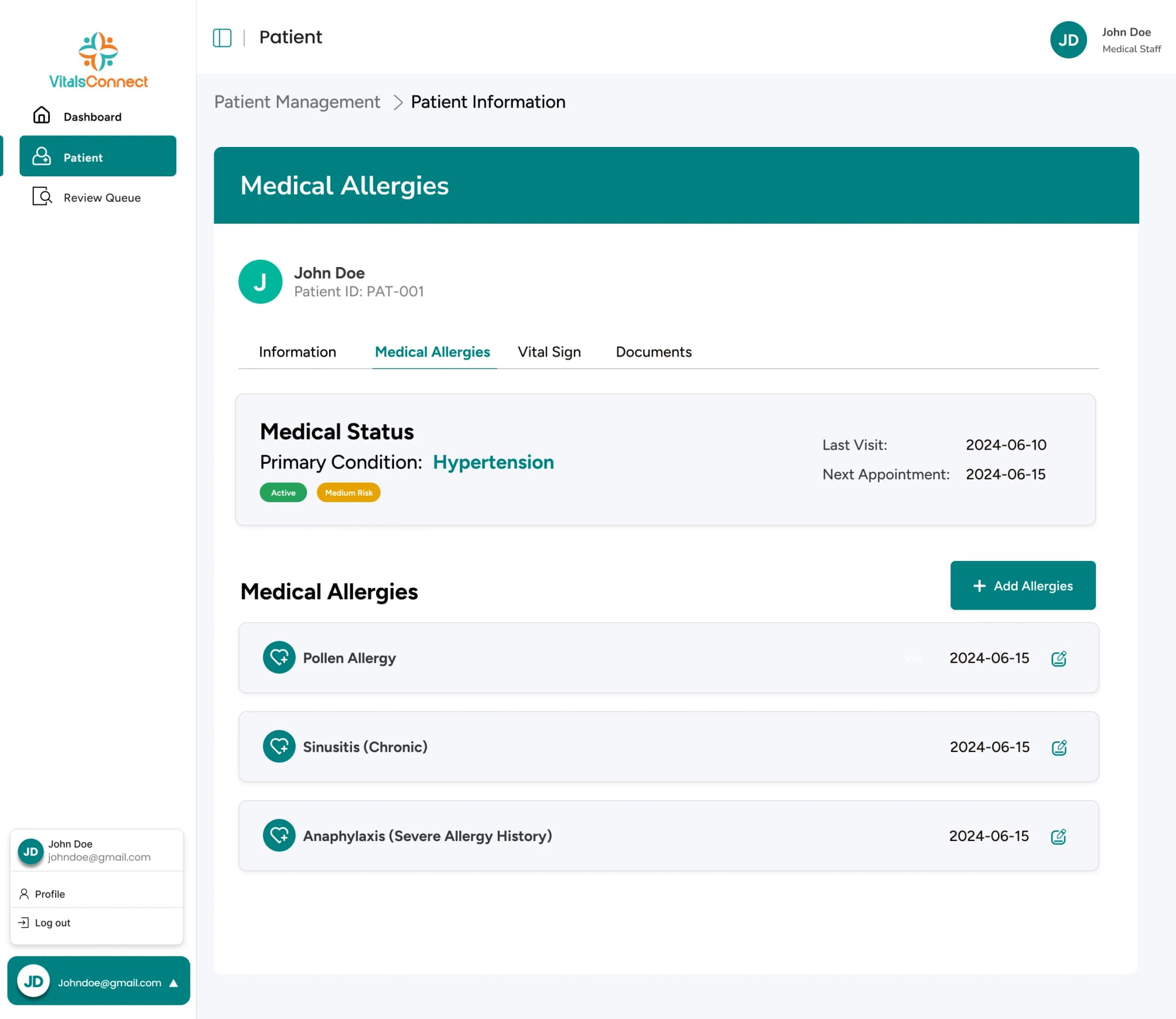Click the patient name John Doe heading
This screenshot has height=1019, width=1176.
(x=329, y=273)
